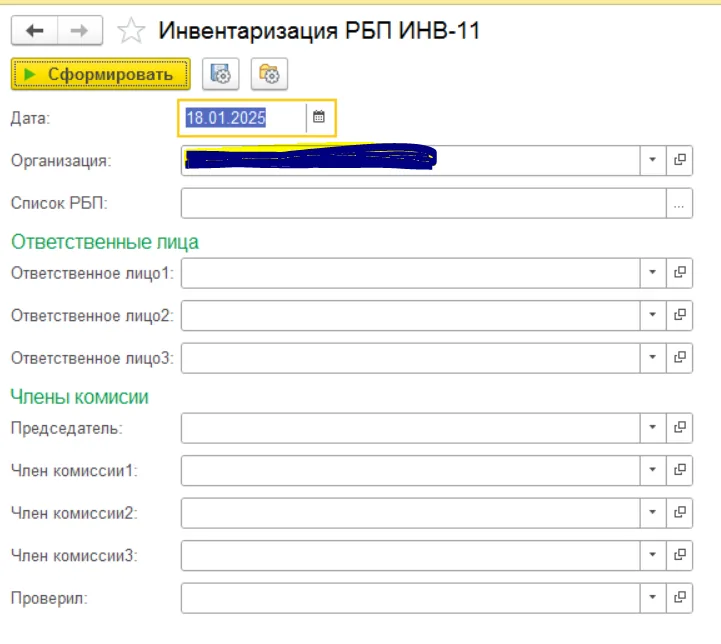Open the load report settings folder icon

pos(269,74)
